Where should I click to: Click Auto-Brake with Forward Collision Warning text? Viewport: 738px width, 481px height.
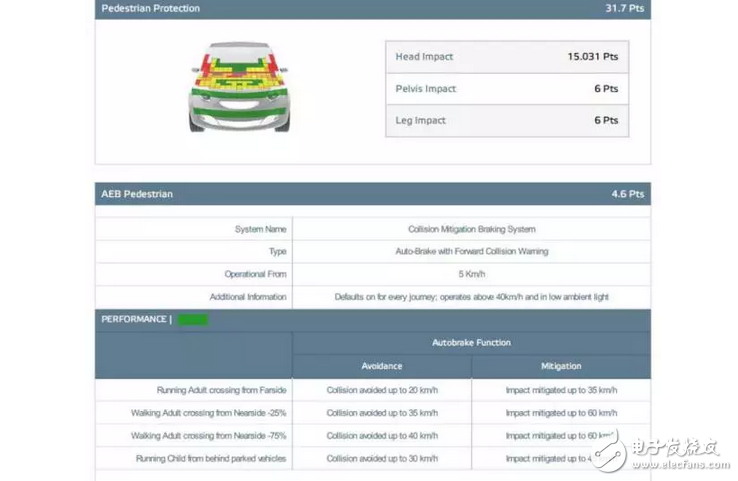(471, 252)
